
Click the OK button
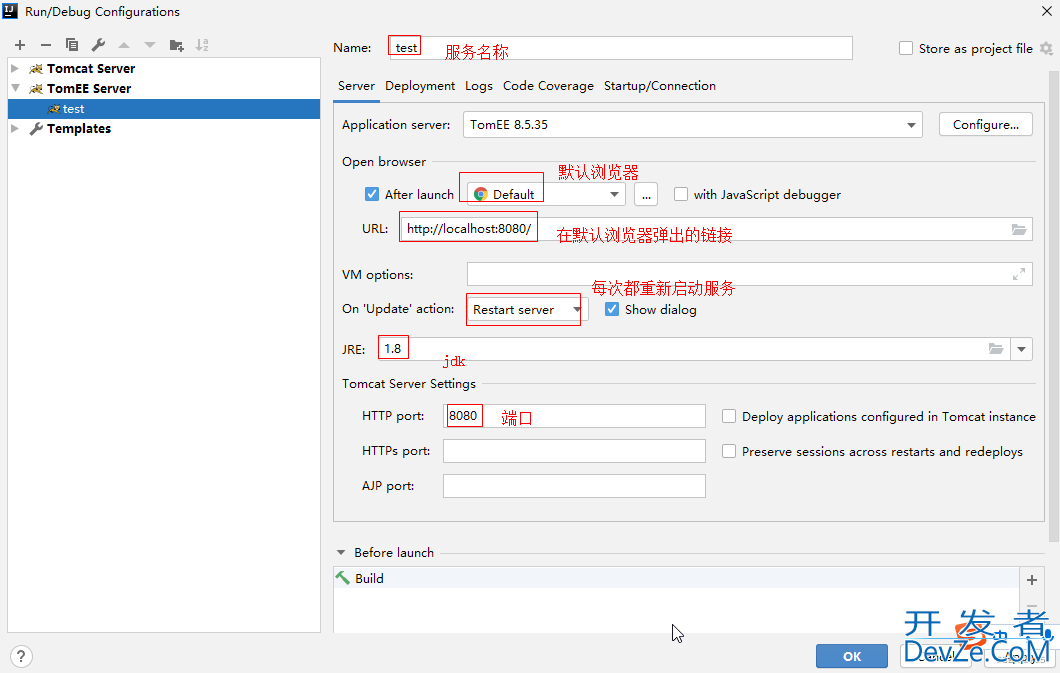[x=852, y=656]
